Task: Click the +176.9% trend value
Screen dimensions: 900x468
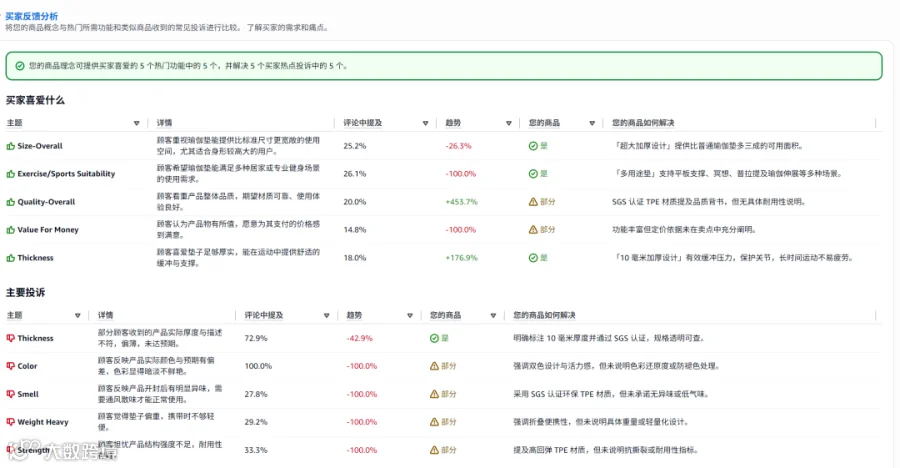Action: (x=461, y=258)
